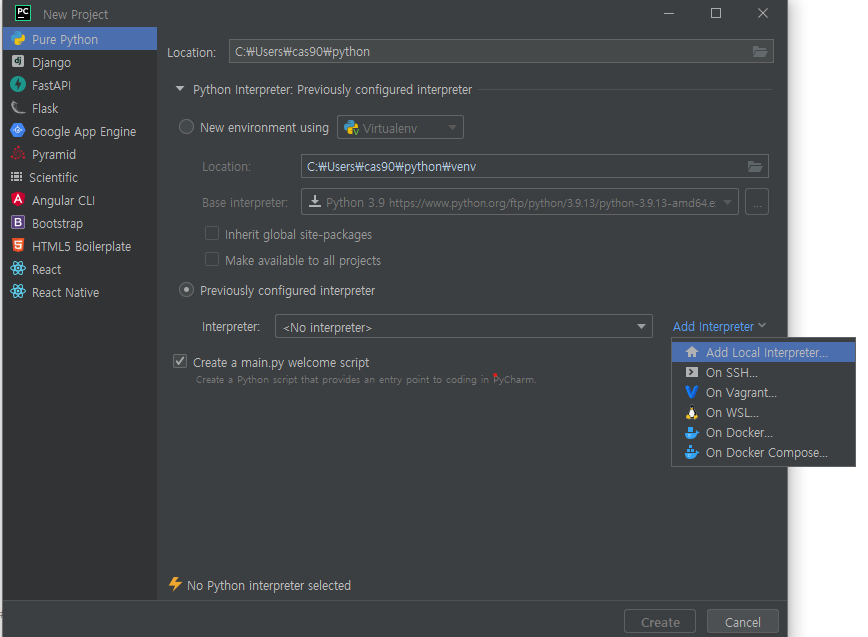Uncheck Create a main.py welcome script
Image resolution: width=868 pixels, height=637 pixels.
(x=180, y=361)
